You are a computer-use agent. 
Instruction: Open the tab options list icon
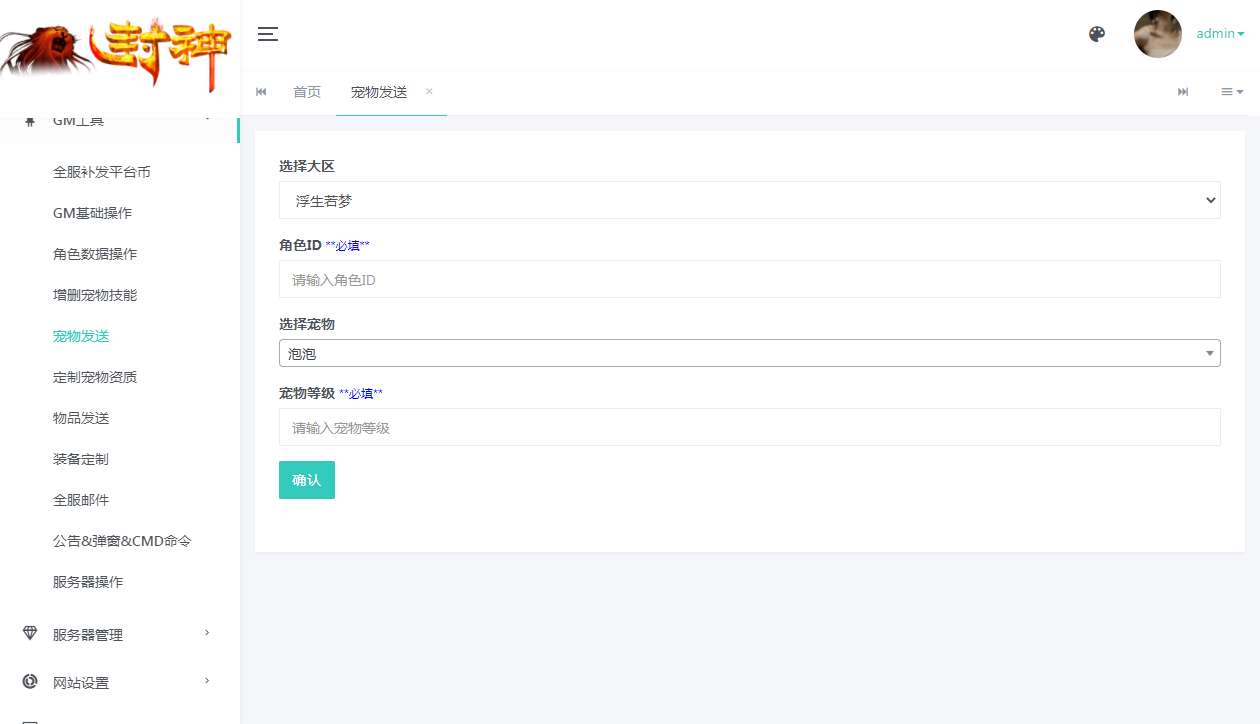click(x=1230, y=91)
